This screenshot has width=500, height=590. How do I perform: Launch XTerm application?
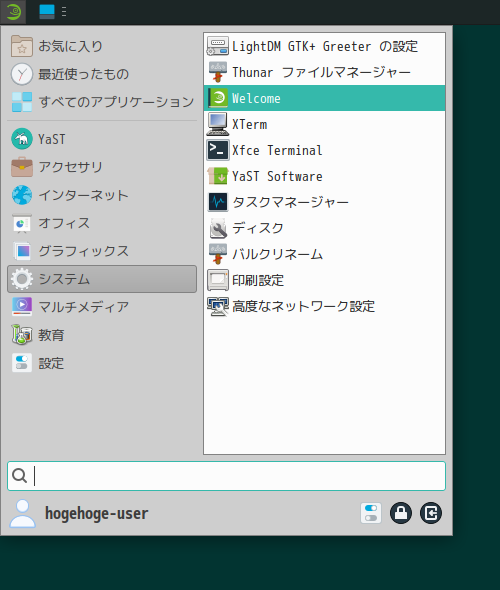pos(324,125)
